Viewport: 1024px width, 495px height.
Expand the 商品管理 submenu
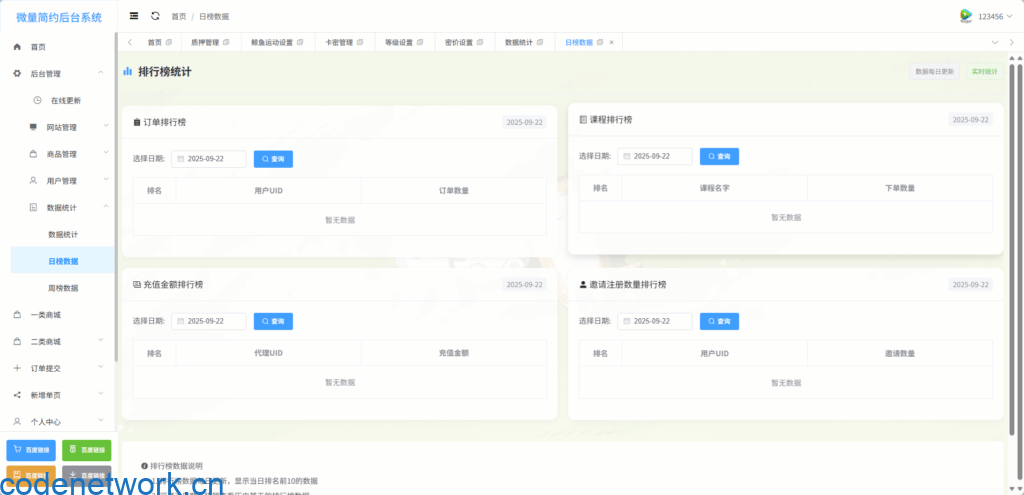pyautogui.click(x=105, y=154)
